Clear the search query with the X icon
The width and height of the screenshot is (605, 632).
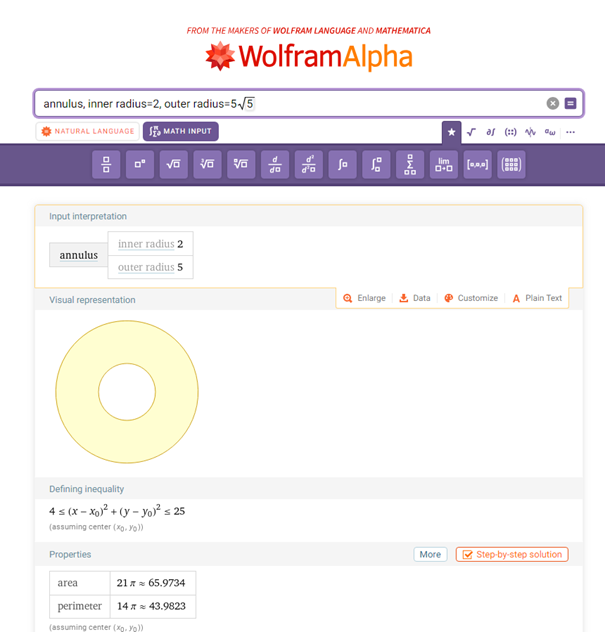pos(553,104)
